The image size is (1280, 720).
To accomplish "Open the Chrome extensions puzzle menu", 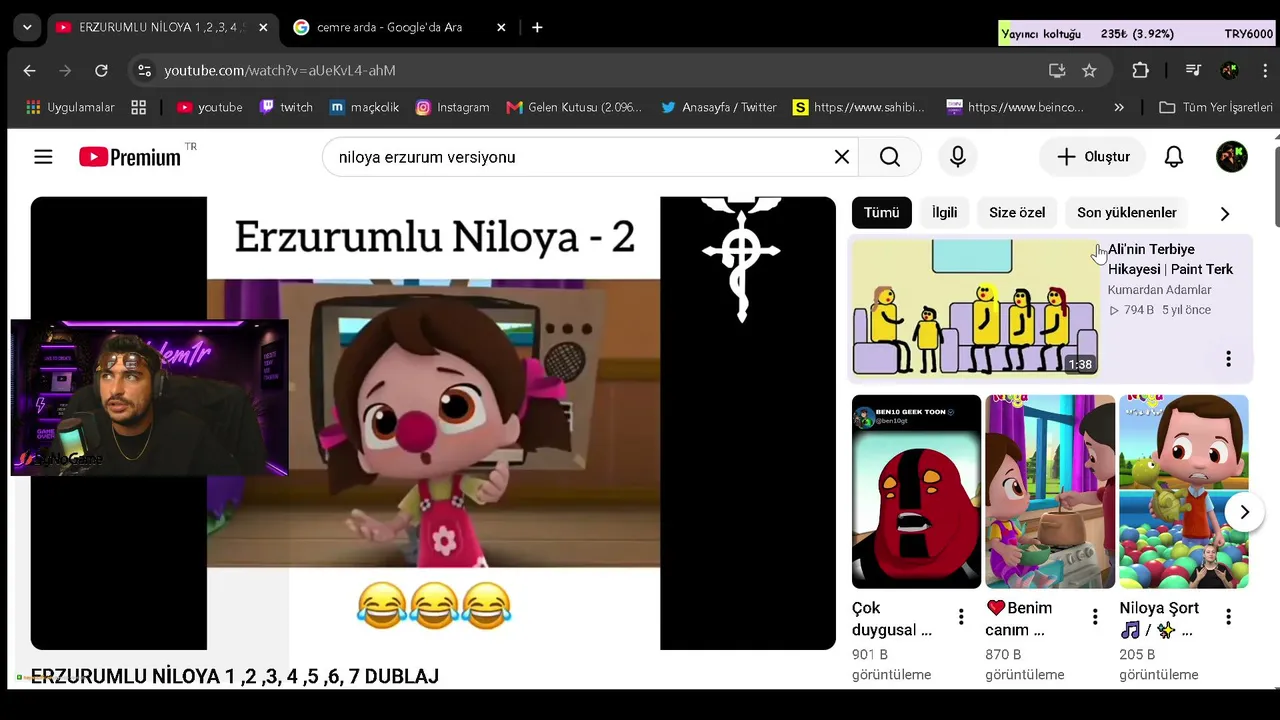I will 1140,70.
